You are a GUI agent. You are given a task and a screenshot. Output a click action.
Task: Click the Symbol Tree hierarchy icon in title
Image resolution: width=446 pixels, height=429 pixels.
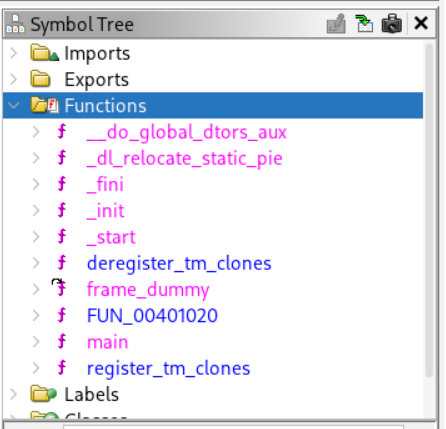coord(15,24)
